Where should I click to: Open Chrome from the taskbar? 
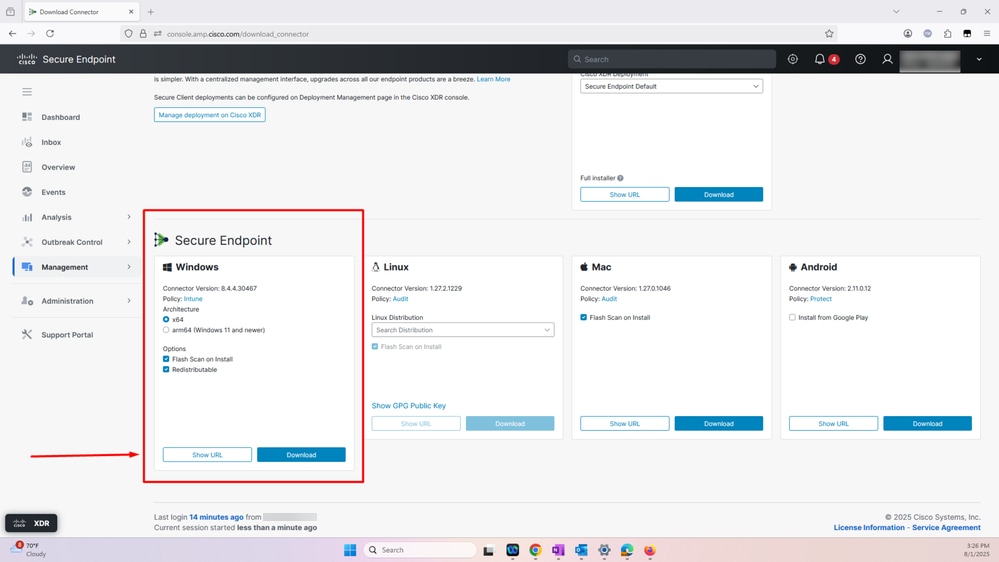point(535,550)
